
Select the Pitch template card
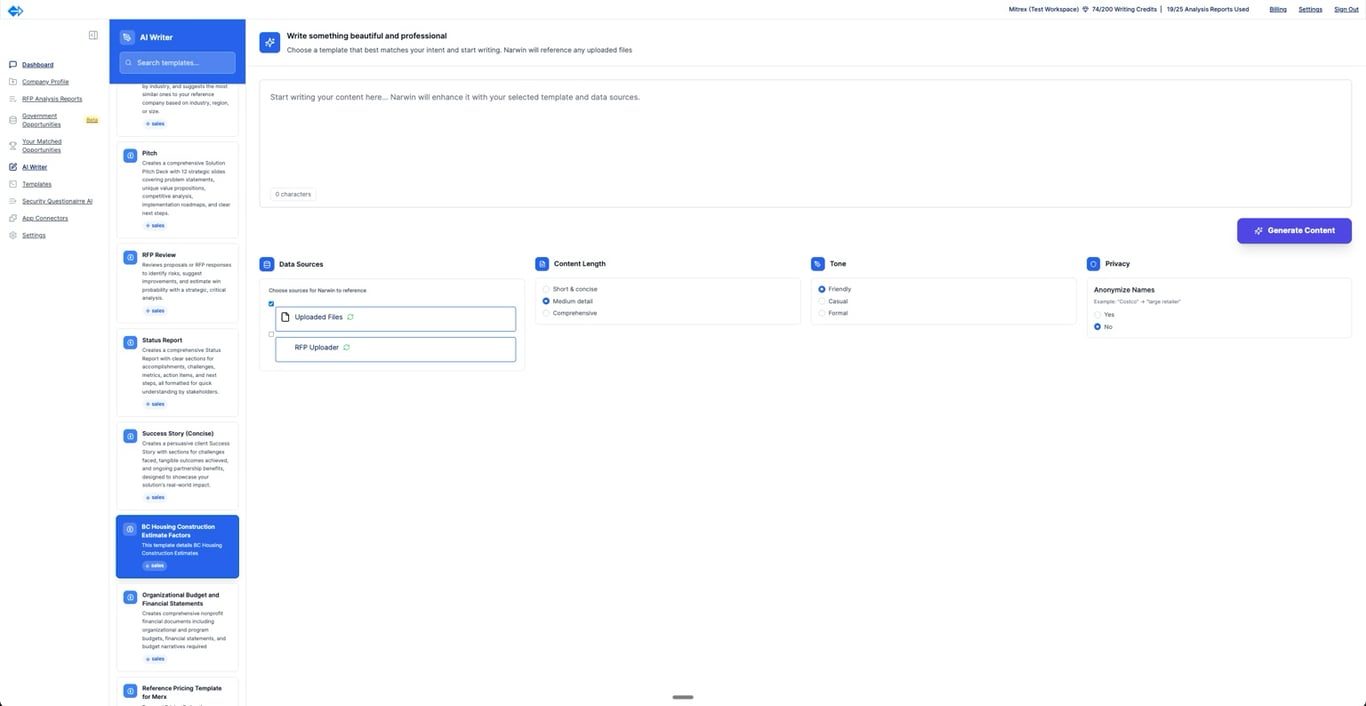(x=178, y=190)
